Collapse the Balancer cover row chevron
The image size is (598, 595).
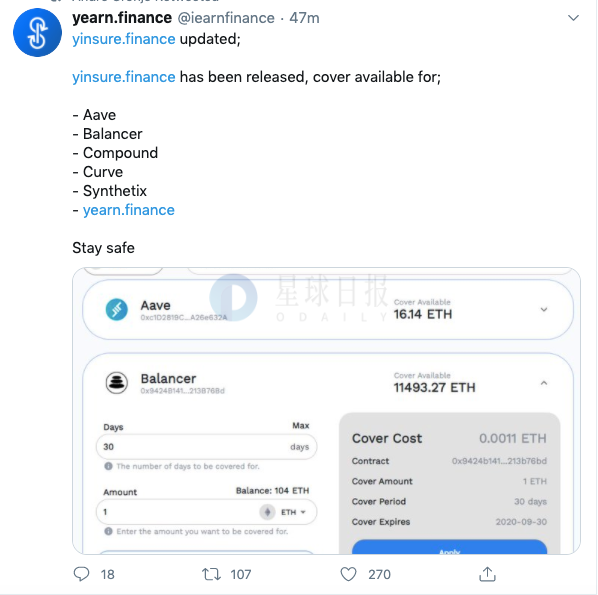pyautogui.click(x=544, y=383)
